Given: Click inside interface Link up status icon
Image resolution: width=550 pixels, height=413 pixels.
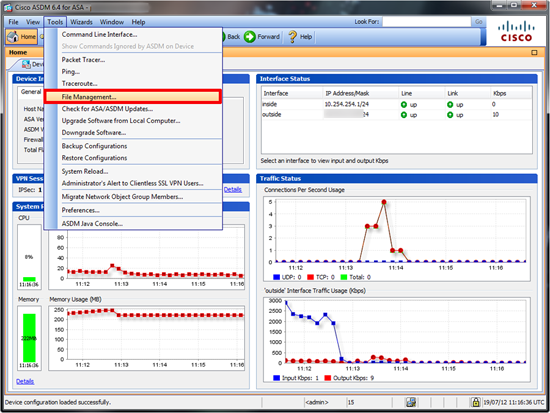Looking at the screenshot, I should tap(450, 105).
